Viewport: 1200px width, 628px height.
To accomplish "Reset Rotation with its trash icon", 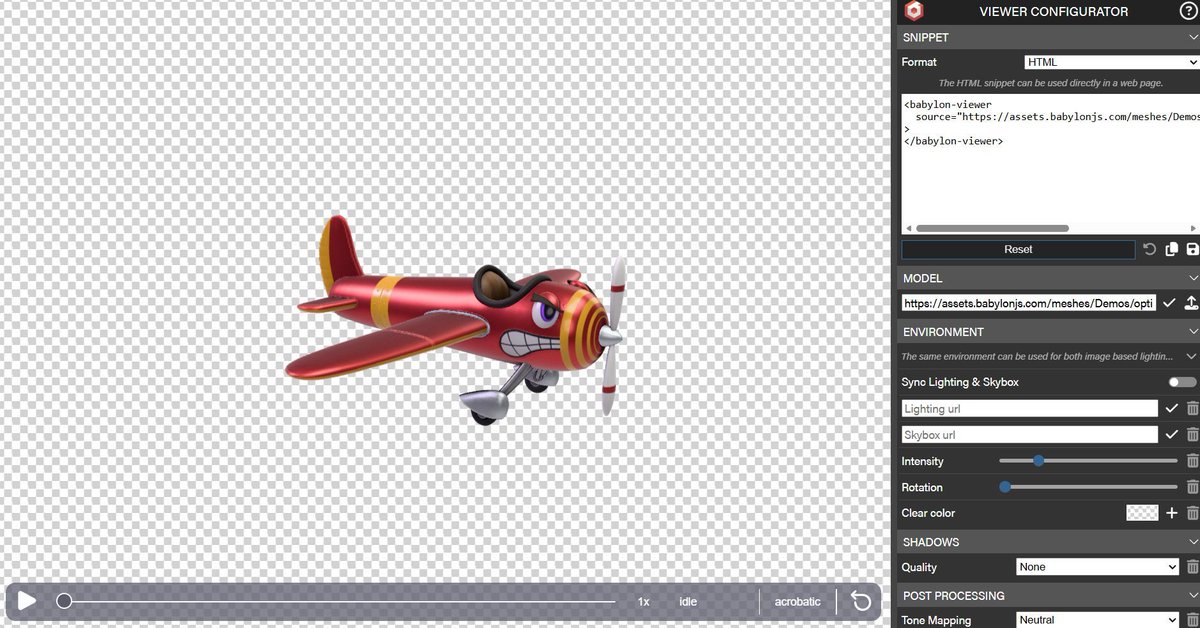I will coord(1192,487).
